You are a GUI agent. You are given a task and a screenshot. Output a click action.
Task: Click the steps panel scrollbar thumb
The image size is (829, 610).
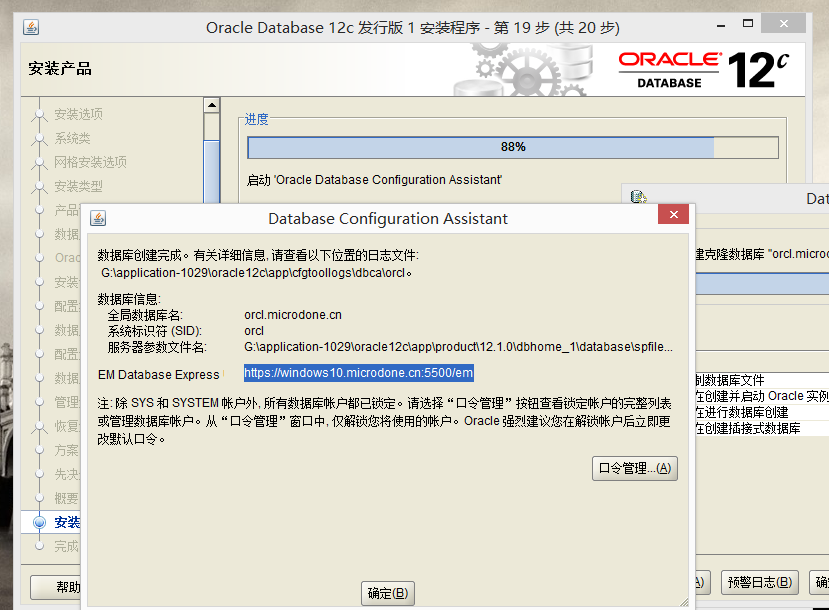click(x=211, y=172)
